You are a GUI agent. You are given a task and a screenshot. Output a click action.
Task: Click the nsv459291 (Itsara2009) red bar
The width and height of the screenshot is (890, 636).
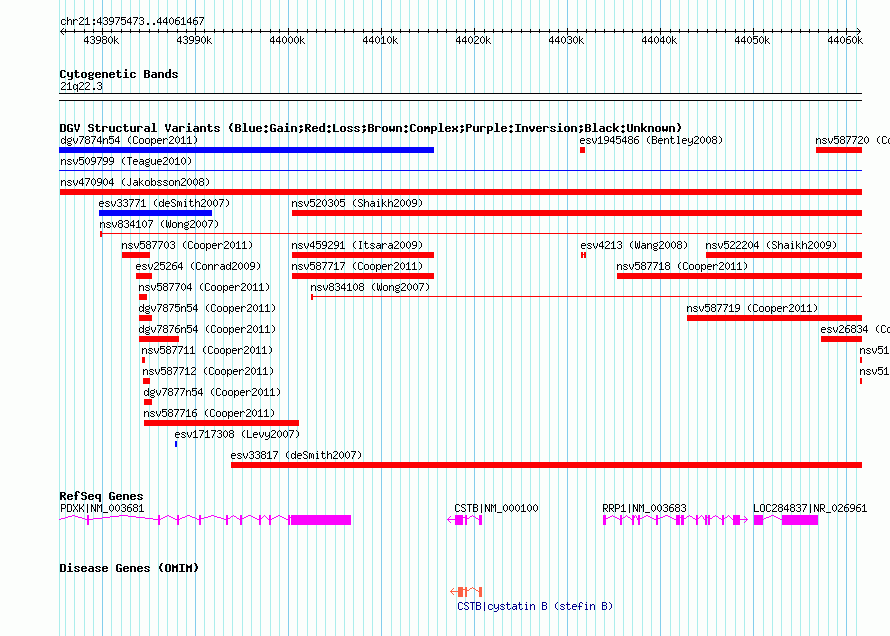[363, 255]
